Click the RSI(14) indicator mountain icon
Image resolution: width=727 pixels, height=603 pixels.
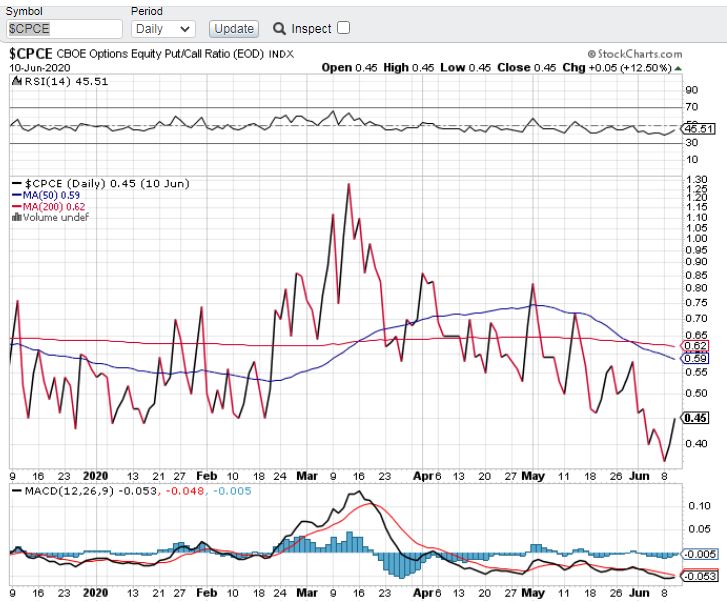[x=17, y=81]
